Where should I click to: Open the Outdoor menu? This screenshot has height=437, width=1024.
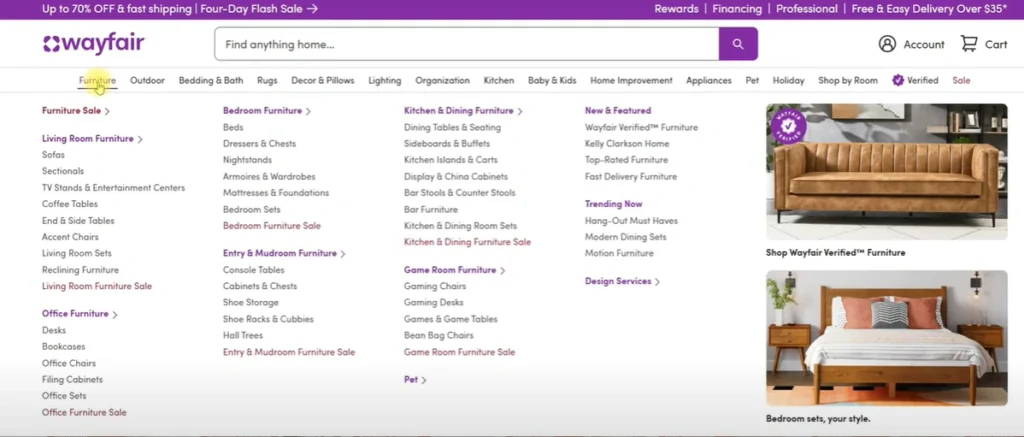click(147, 80)
